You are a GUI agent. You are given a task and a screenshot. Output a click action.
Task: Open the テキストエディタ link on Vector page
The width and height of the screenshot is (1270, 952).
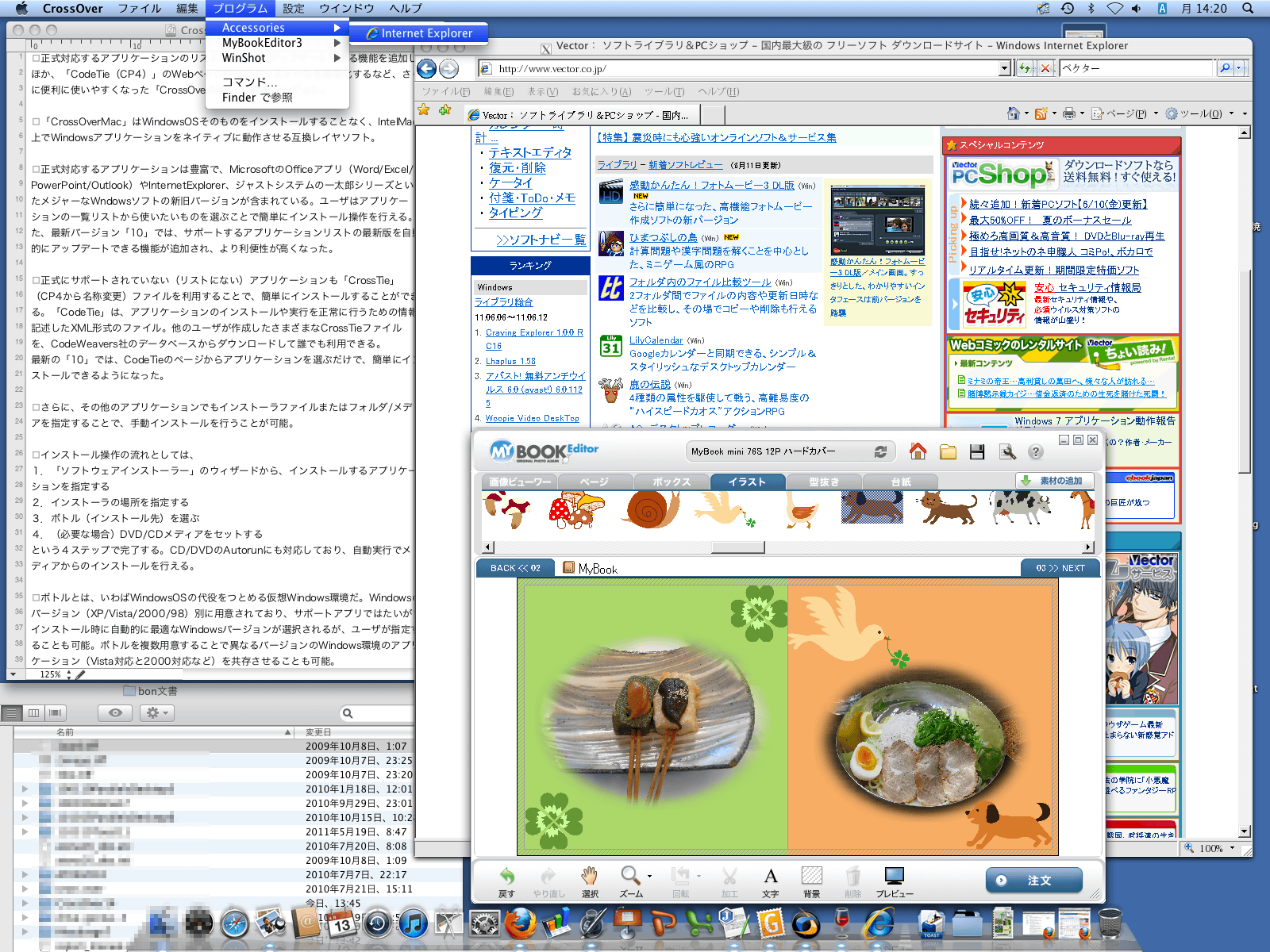529,152
